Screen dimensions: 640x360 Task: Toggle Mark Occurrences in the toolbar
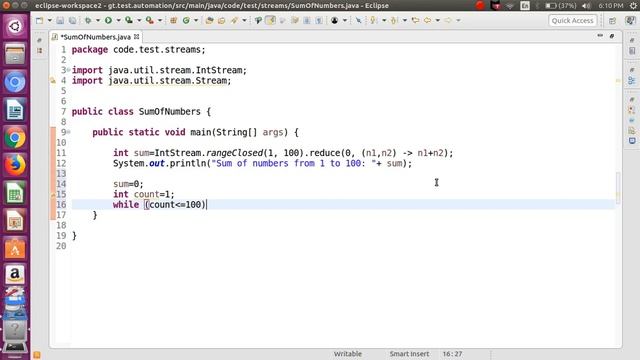[271, 20]
